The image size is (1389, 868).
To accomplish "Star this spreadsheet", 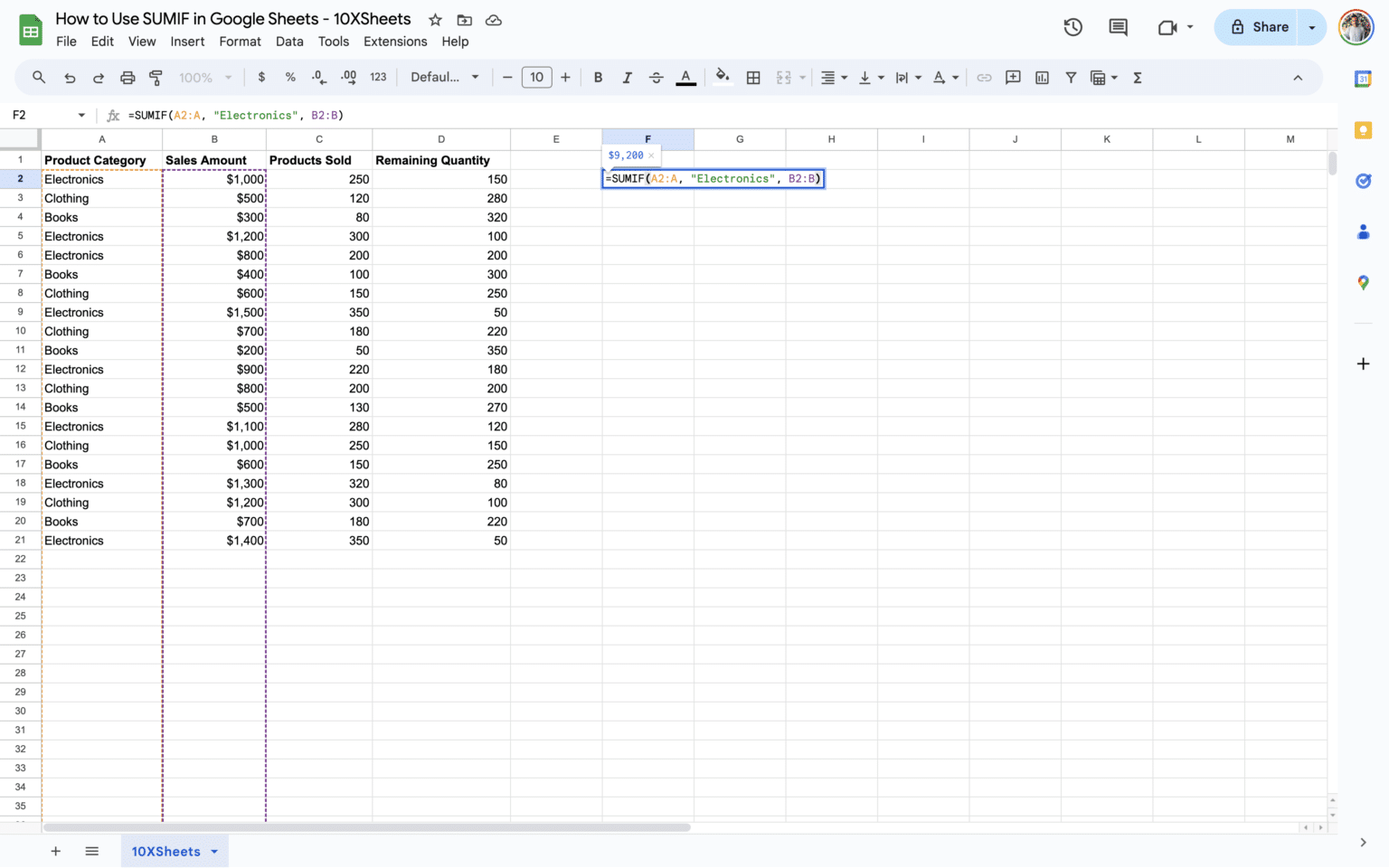I will 435,19.
